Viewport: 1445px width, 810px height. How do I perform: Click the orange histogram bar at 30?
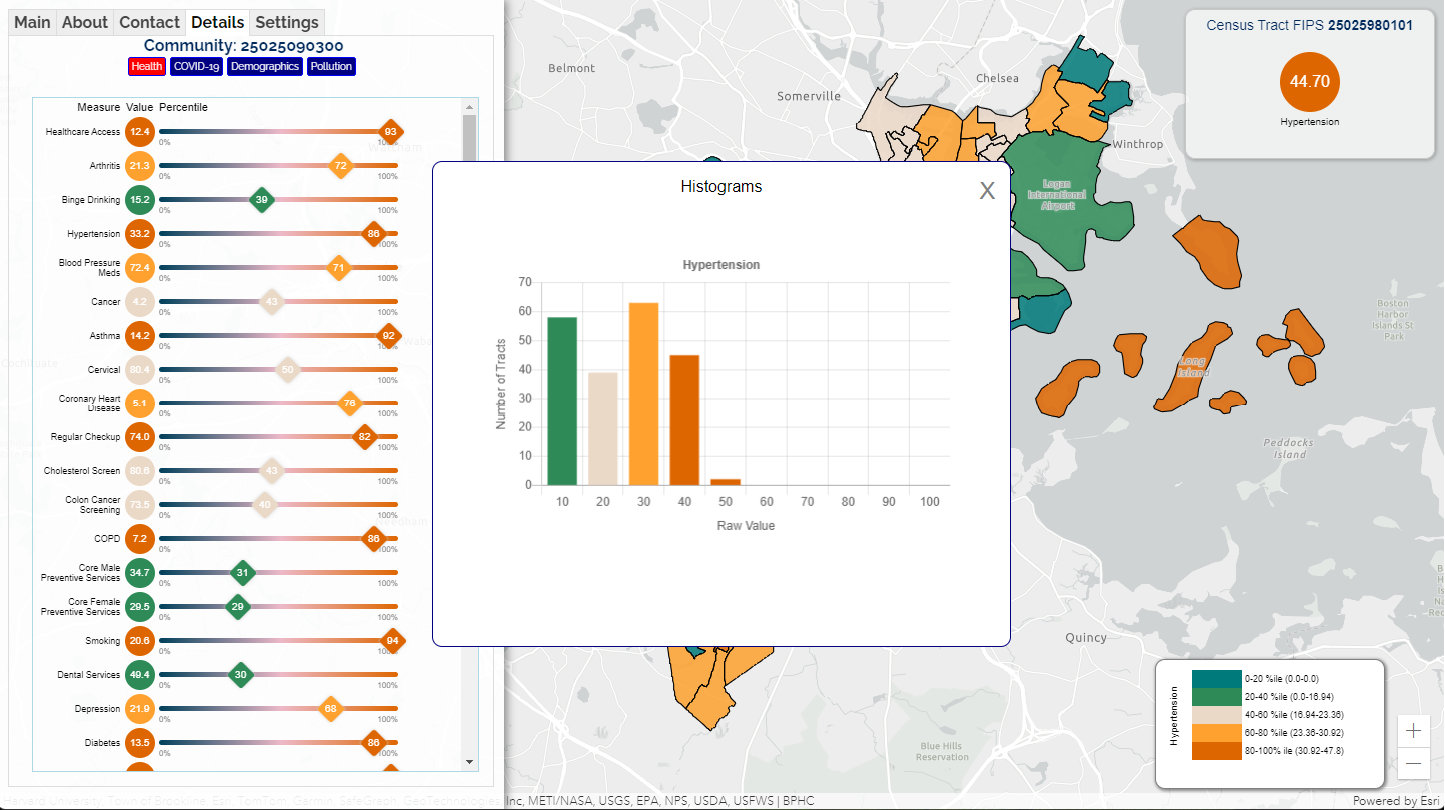[x=643, y=393]
